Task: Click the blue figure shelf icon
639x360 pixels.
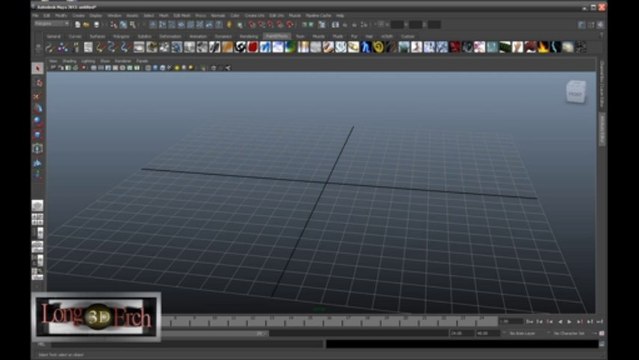Action: tap(366, 47)
